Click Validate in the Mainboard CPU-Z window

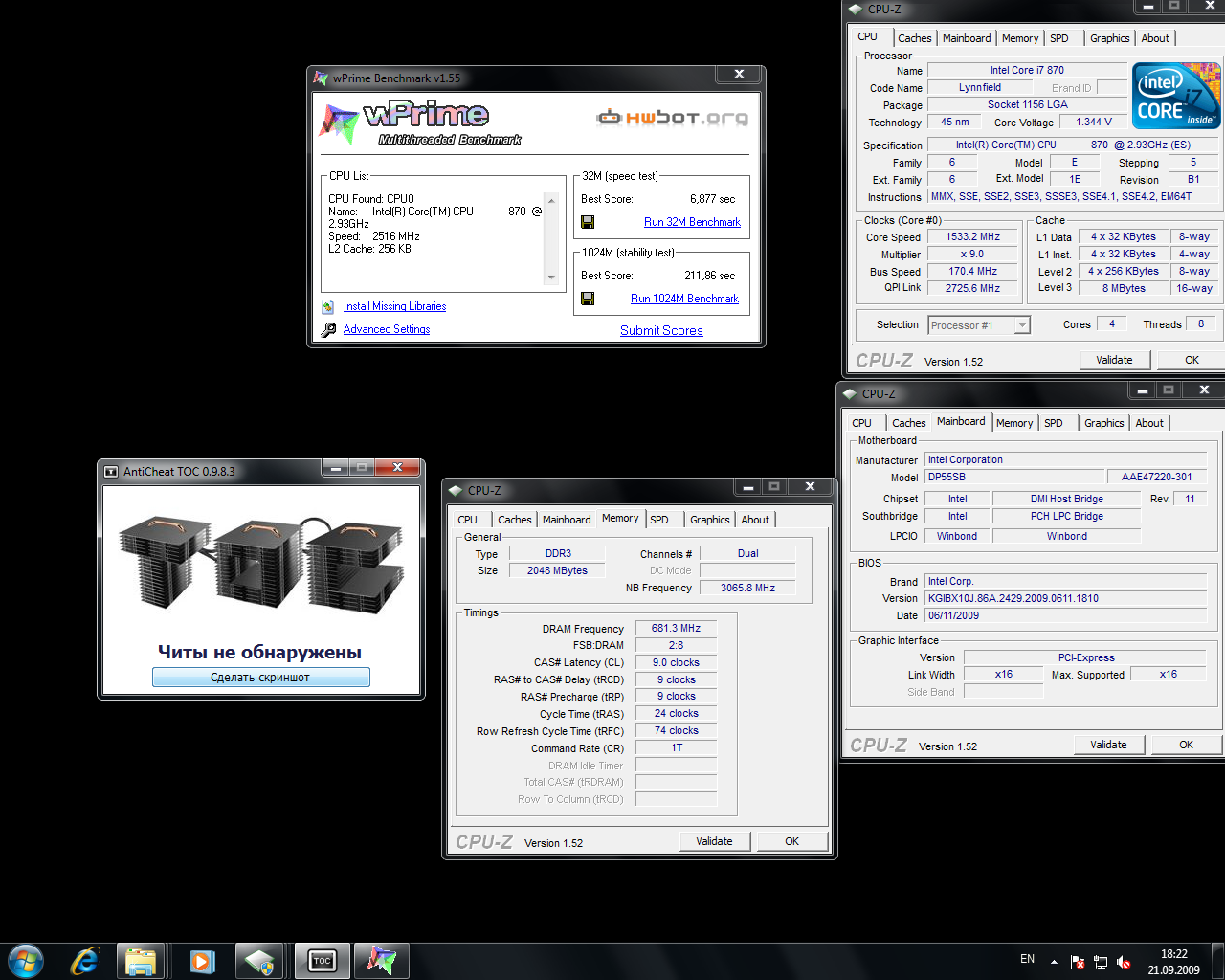1108,745
